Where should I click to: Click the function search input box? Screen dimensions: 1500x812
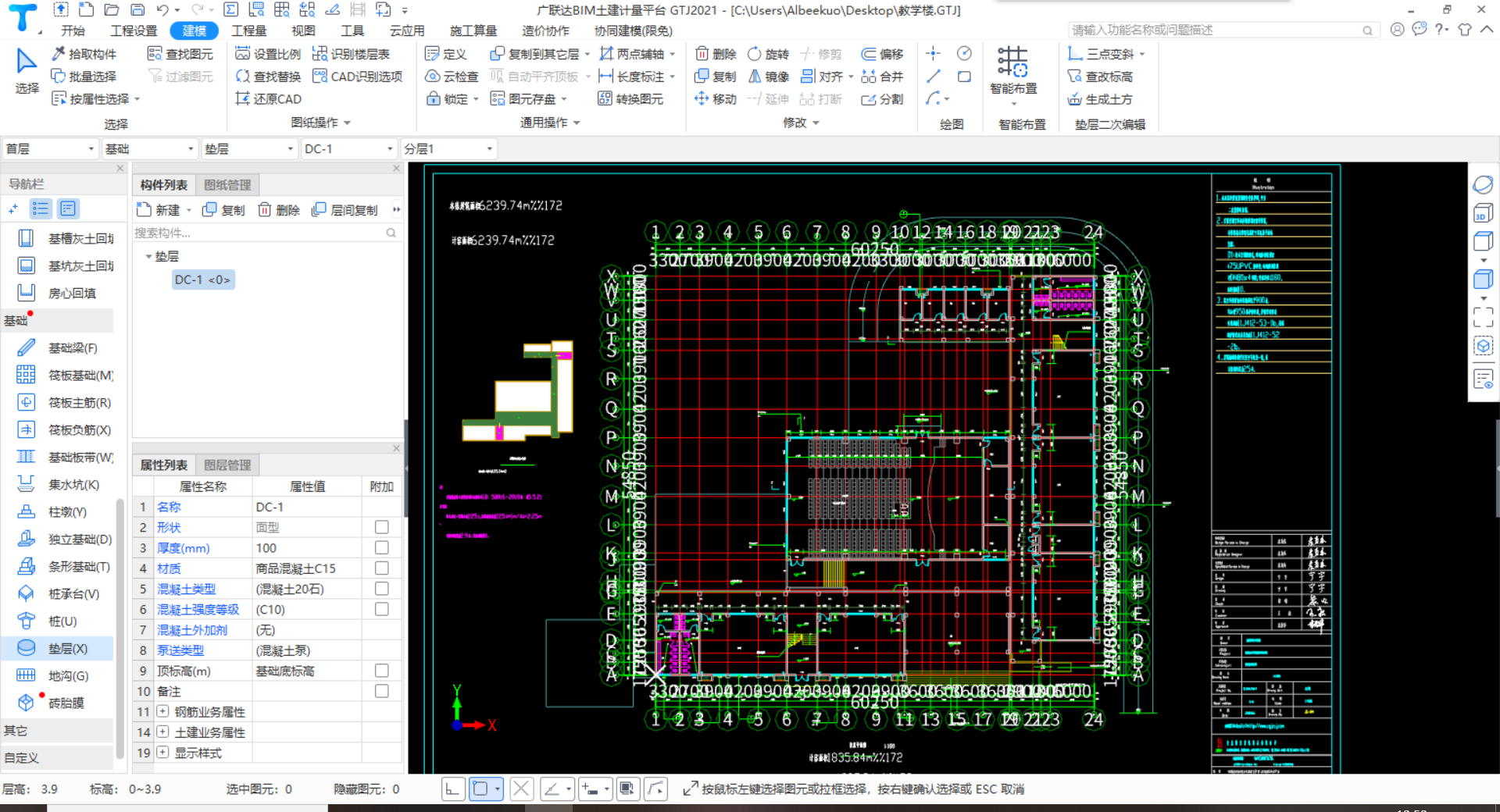coord(1222,30)
